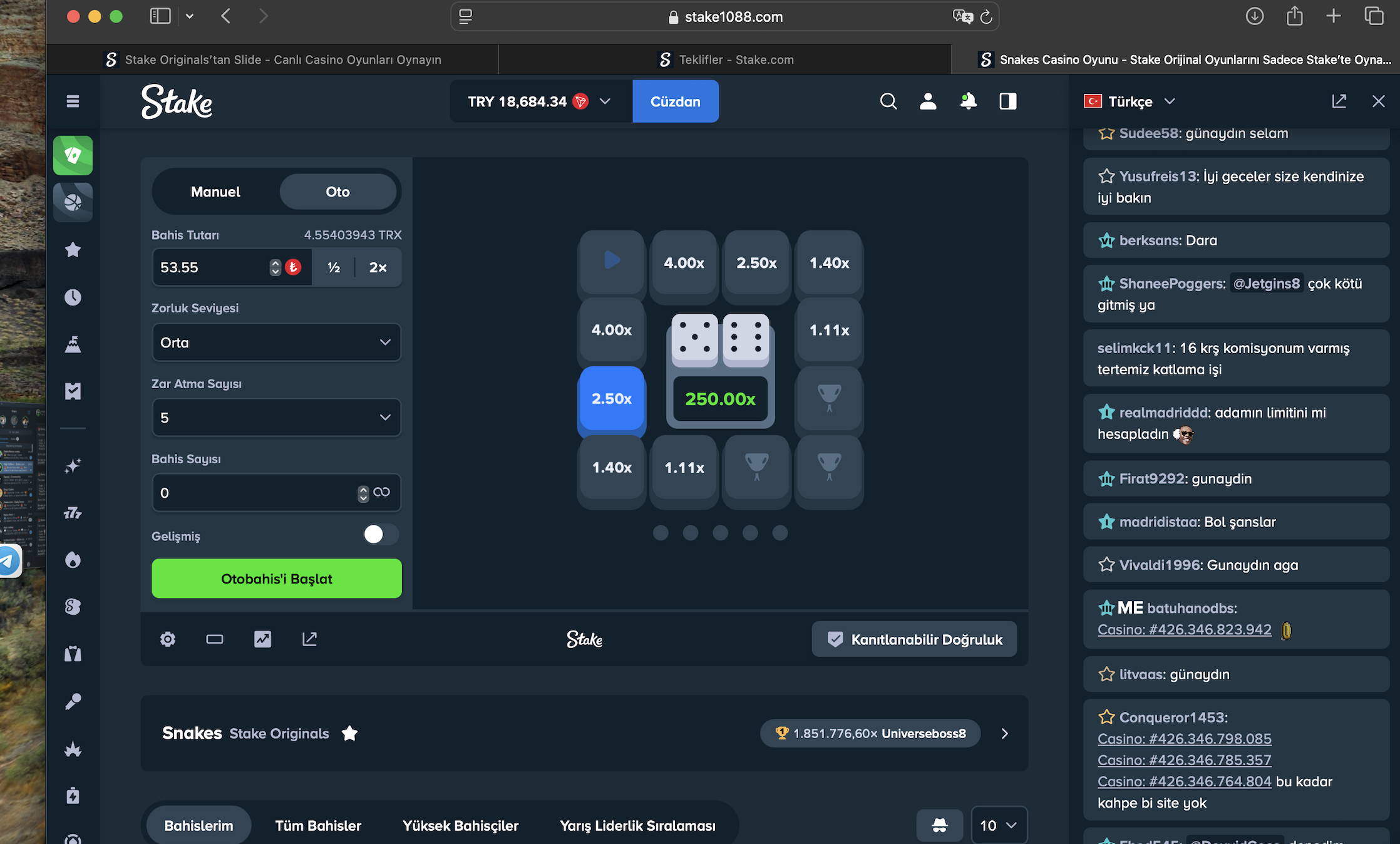The image size is (1400, 844).
Task: Open live stats chart icon
Action: pyautogui.click(x=262, y=639)
